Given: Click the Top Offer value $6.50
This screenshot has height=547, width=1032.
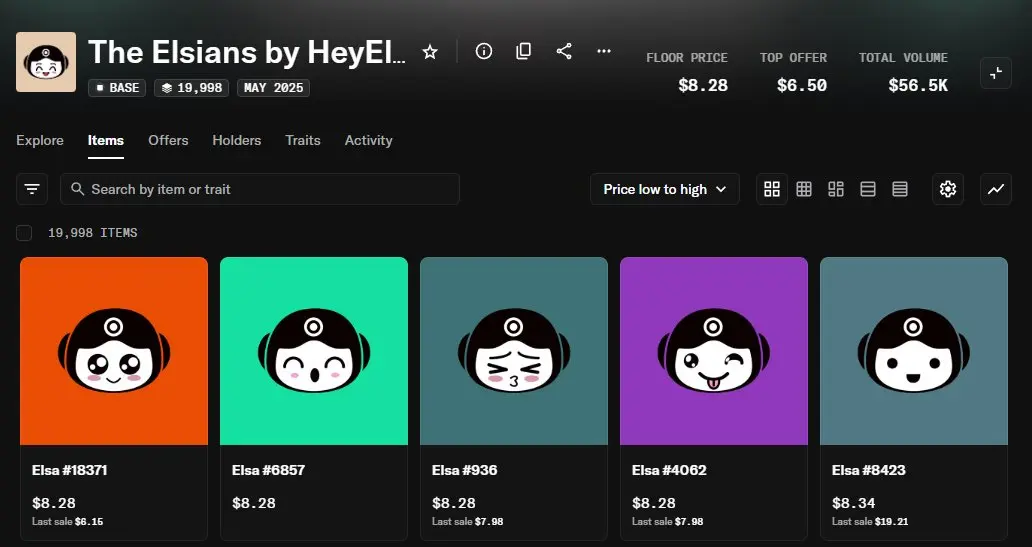Looking at the screenshot, I should tap(802, 85).
